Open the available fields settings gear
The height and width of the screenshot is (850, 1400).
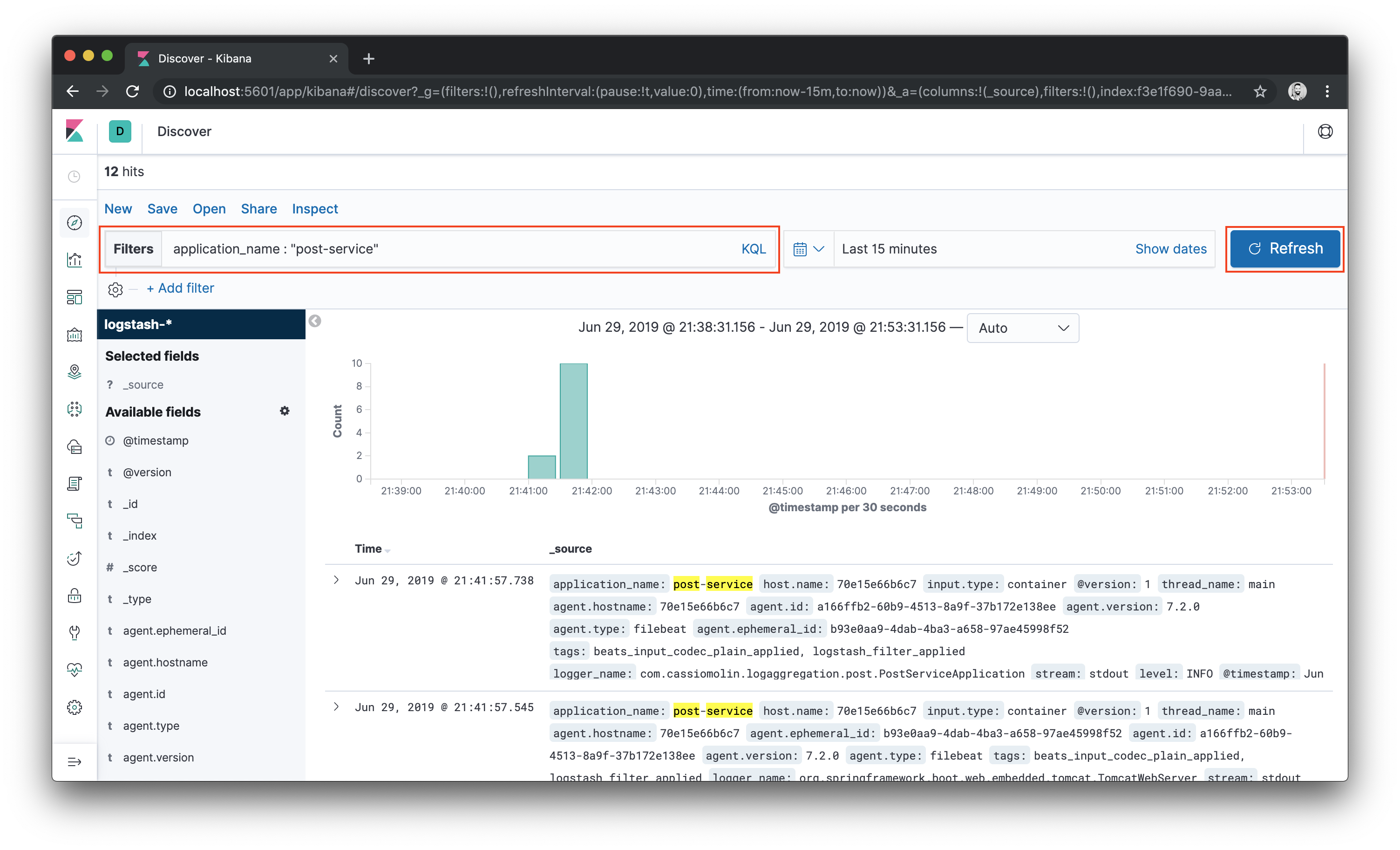click(x=285, y=411)
